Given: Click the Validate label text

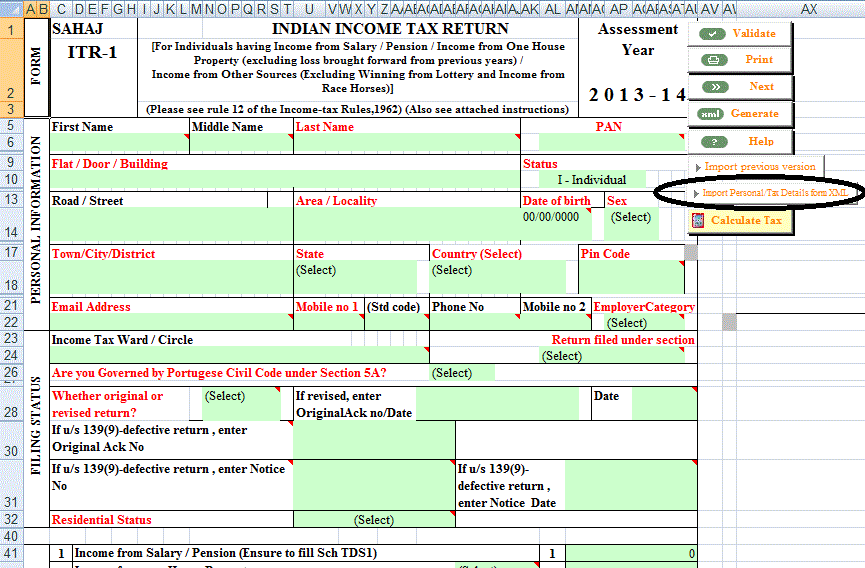Looking at the screenshot, I should pos(754,33).
